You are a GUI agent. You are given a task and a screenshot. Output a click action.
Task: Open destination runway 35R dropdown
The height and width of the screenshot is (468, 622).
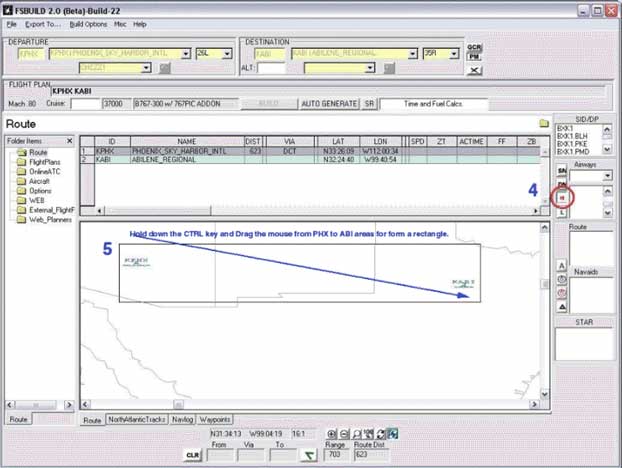click(x=454, y=54)
